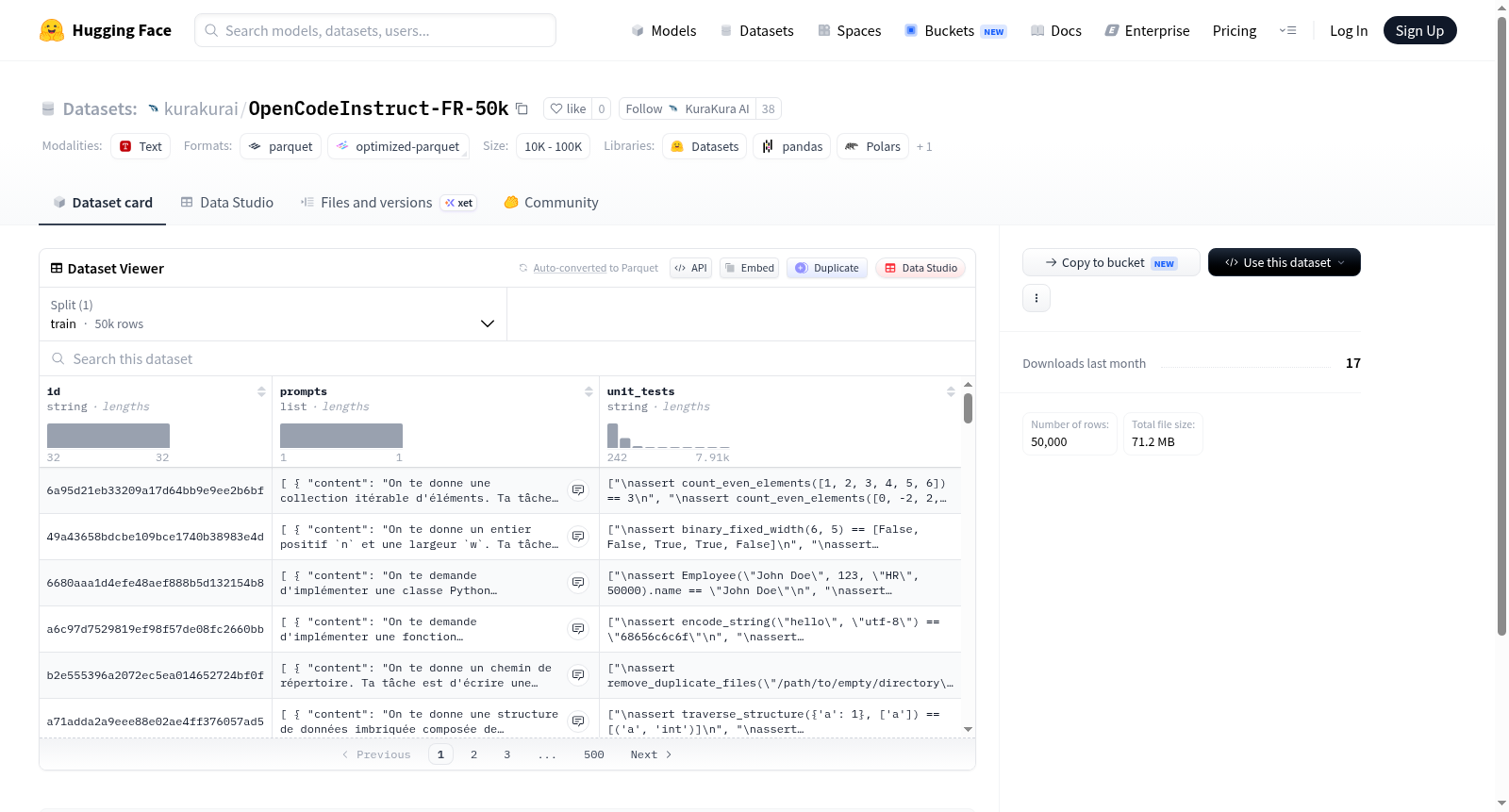1509x812 pixels.
Task: Select the Polars library tag
Action: tap(873, 146)
